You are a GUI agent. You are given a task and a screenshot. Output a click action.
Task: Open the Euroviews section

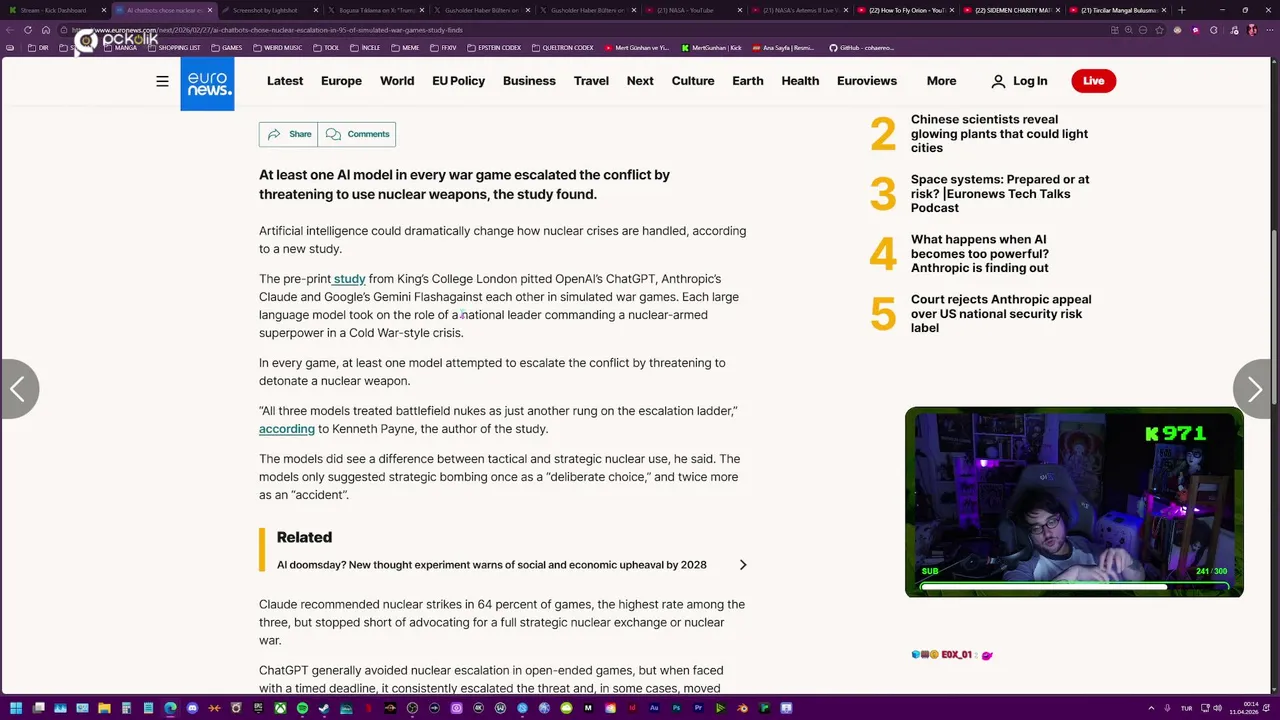point(867,81)
